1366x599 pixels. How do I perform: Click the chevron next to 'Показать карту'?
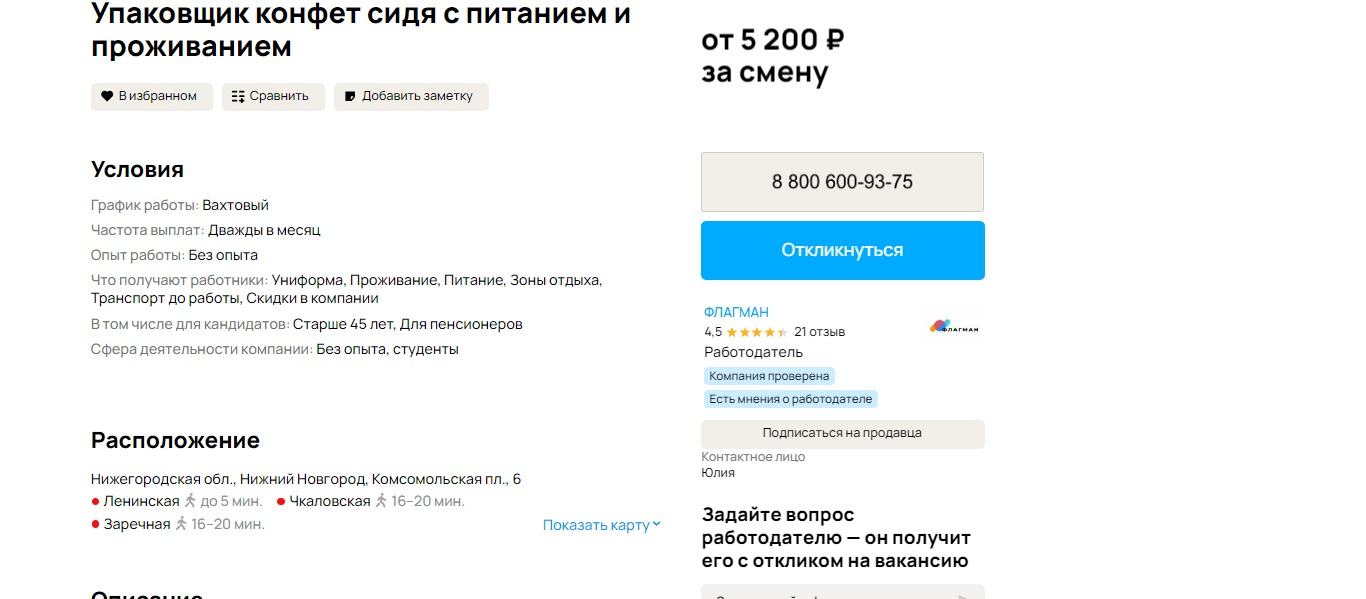[x=657, y=525]
